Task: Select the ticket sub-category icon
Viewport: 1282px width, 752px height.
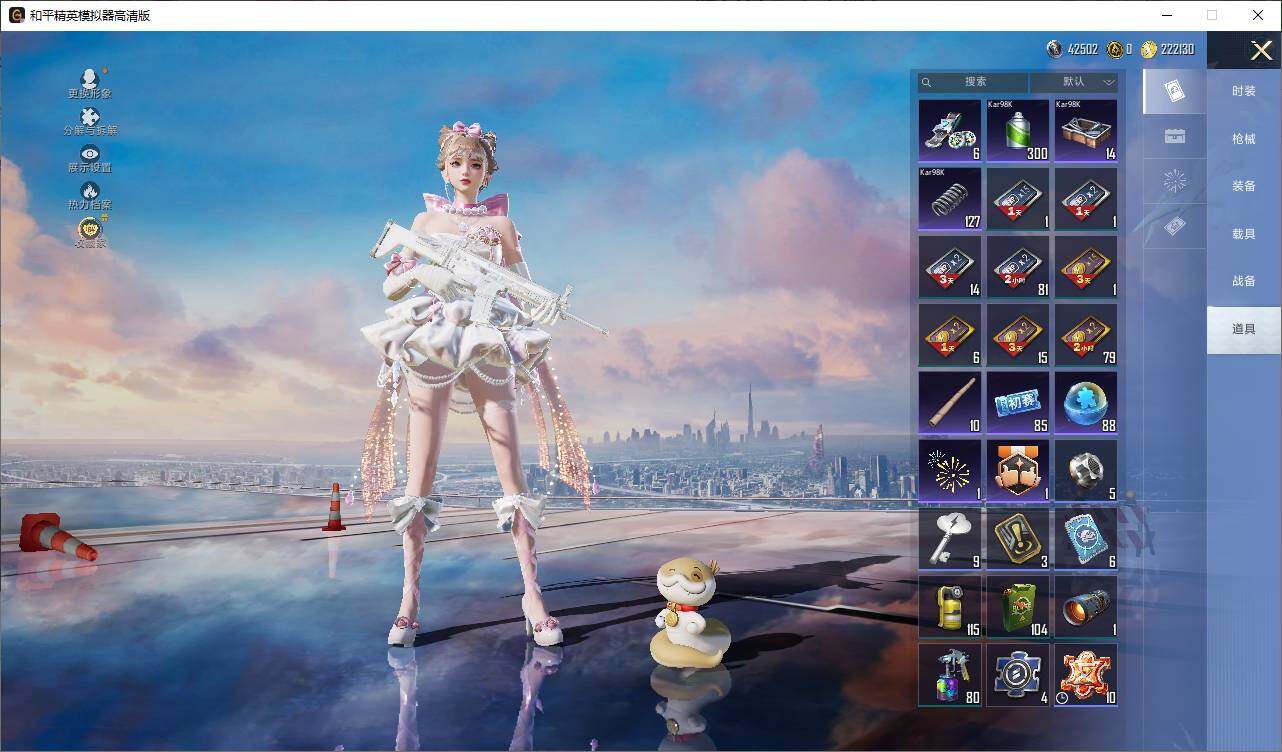Action: pos(1175,226)
